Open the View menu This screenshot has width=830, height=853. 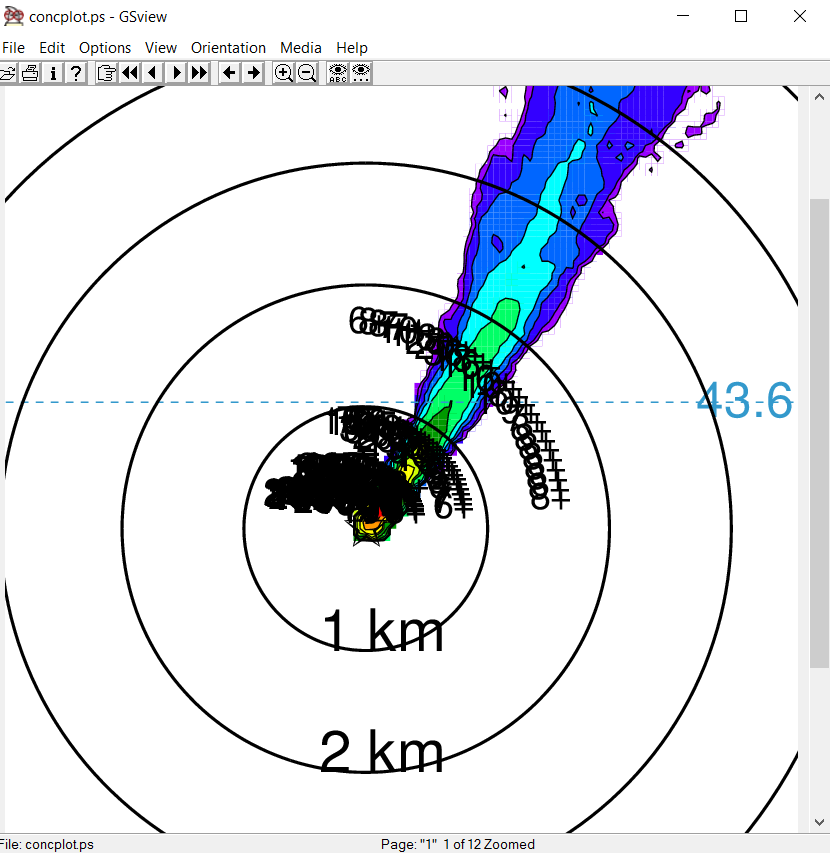tap(160, 48)
